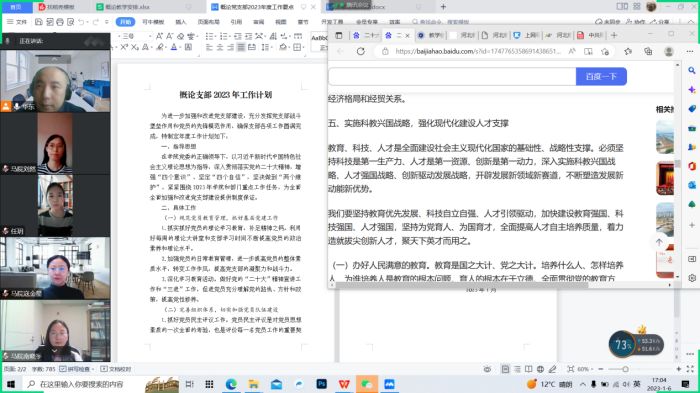Switch to web layout view icon

[541, 369]
